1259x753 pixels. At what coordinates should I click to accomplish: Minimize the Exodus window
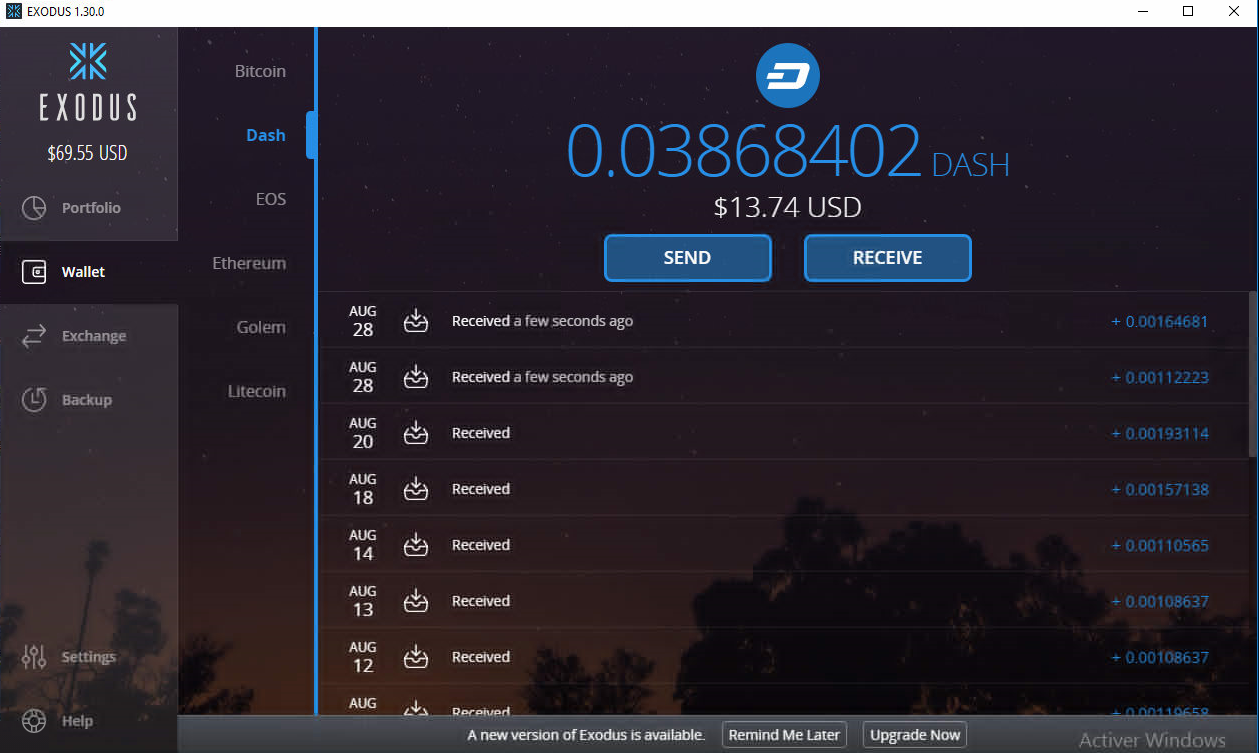[1142, 12]
